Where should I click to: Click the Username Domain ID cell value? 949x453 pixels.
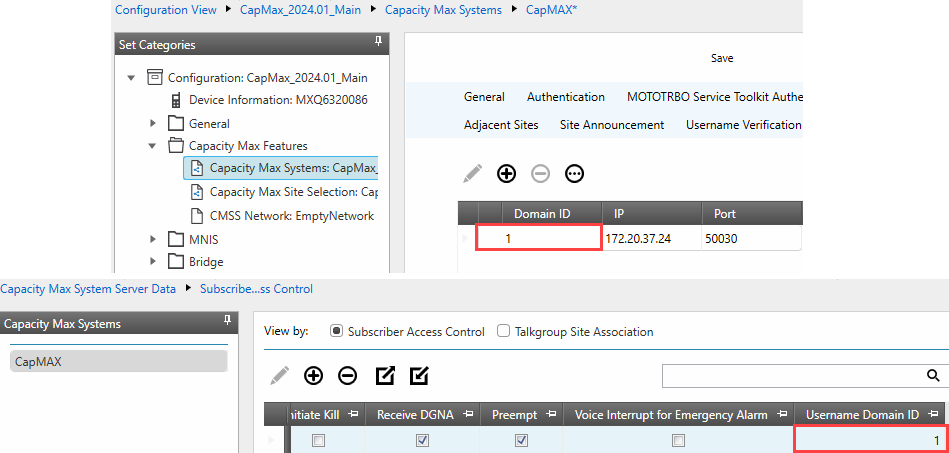pos(870,441)
